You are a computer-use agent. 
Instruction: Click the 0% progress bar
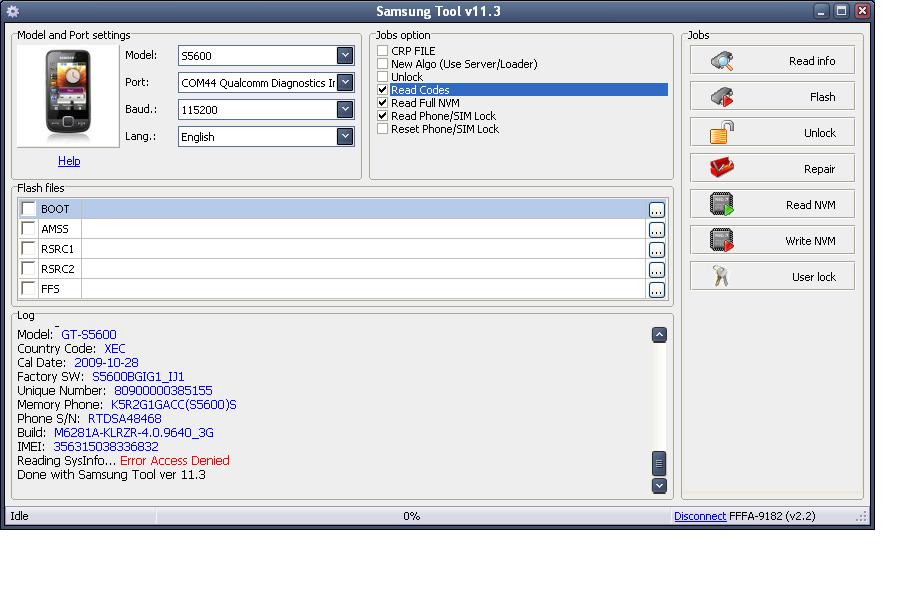point(411,516)
